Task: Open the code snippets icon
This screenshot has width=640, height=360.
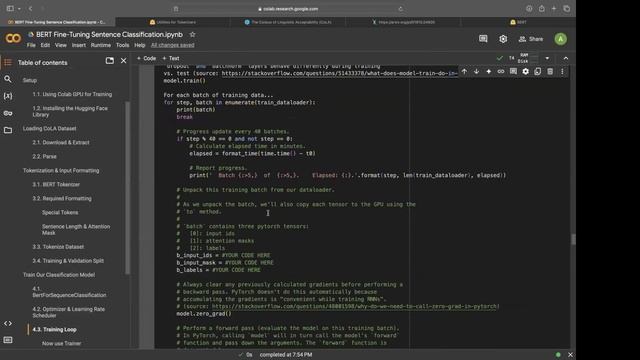Action: coord(8,323)
